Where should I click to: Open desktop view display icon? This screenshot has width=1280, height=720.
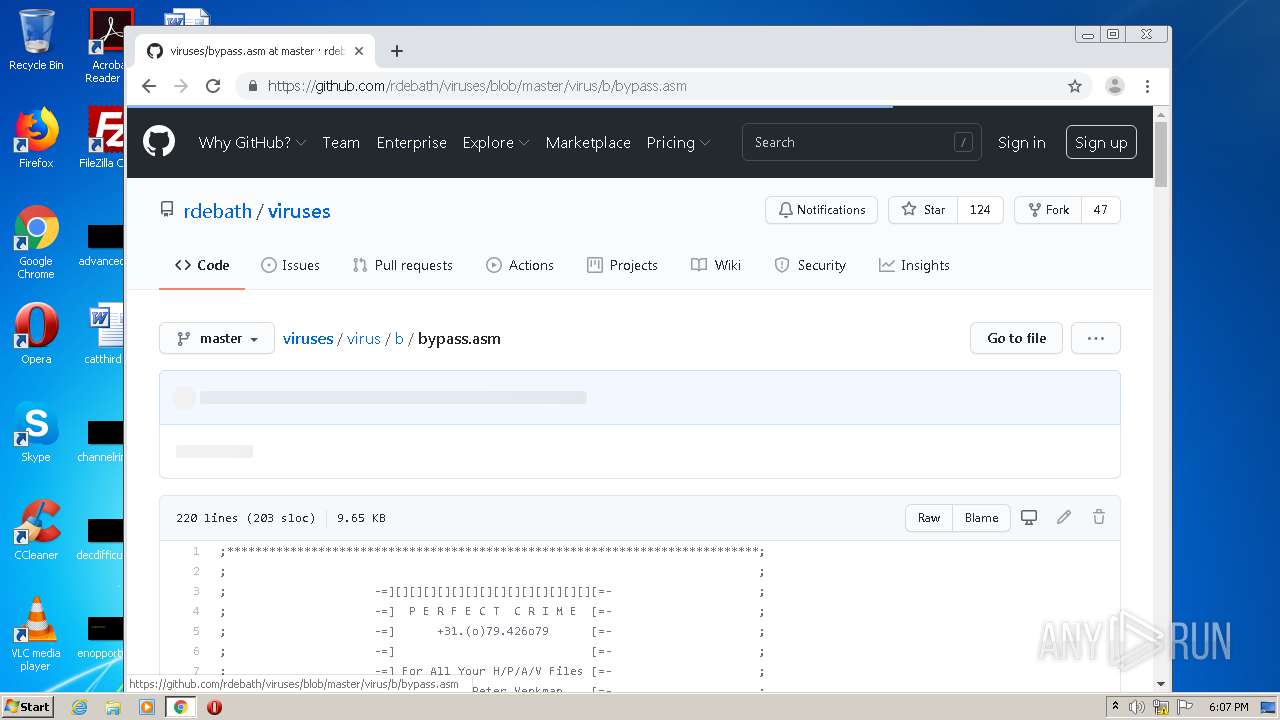click(x=1029, y=517)
